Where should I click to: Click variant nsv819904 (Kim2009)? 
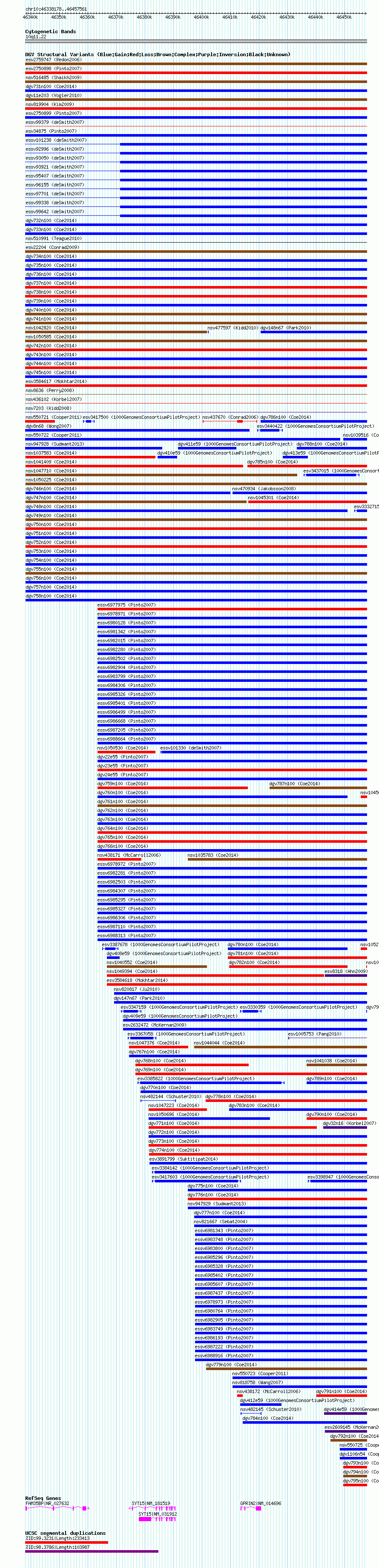(196, 109)
